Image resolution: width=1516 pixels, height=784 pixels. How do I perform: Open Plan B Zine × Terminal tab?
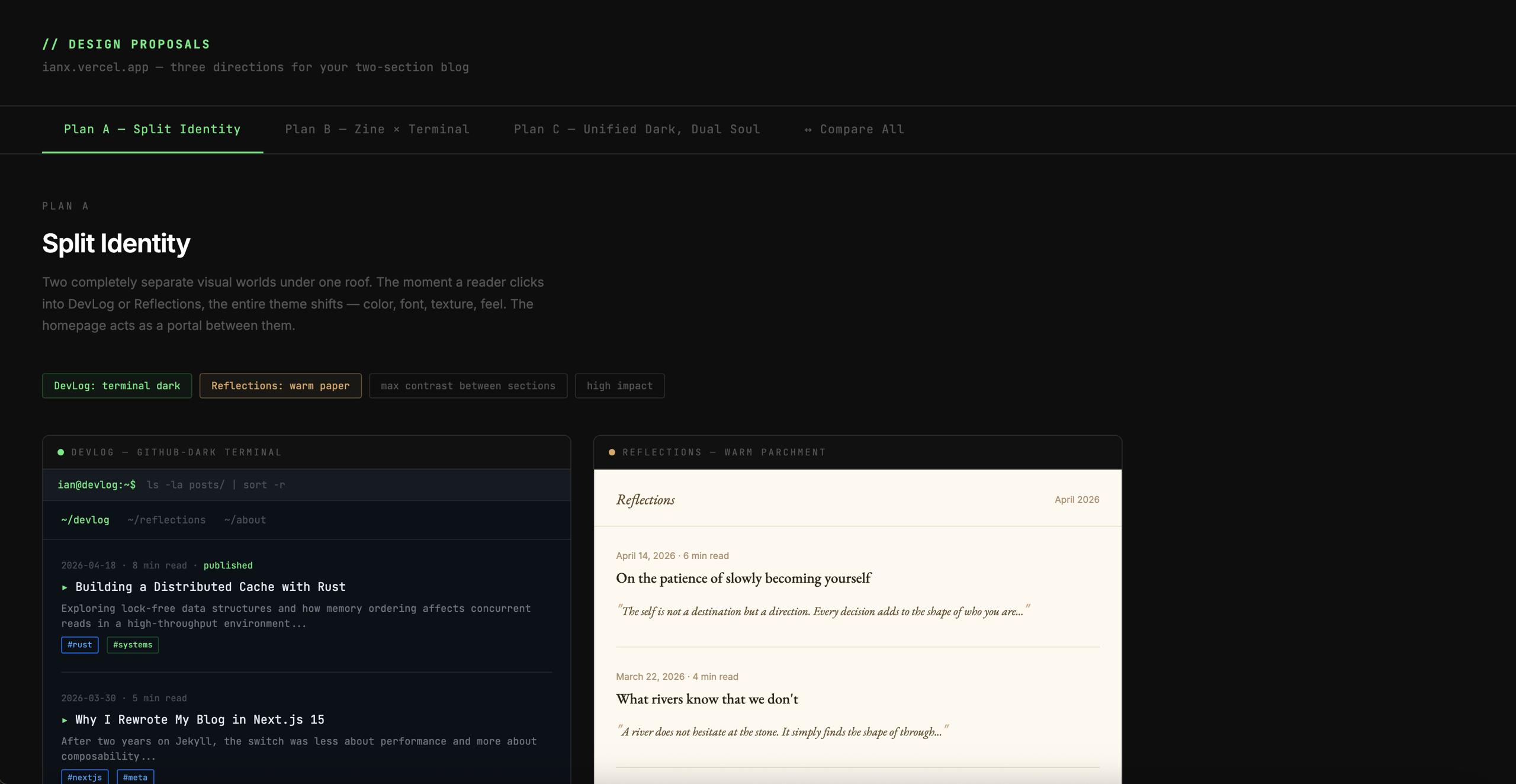click(377, 129)
